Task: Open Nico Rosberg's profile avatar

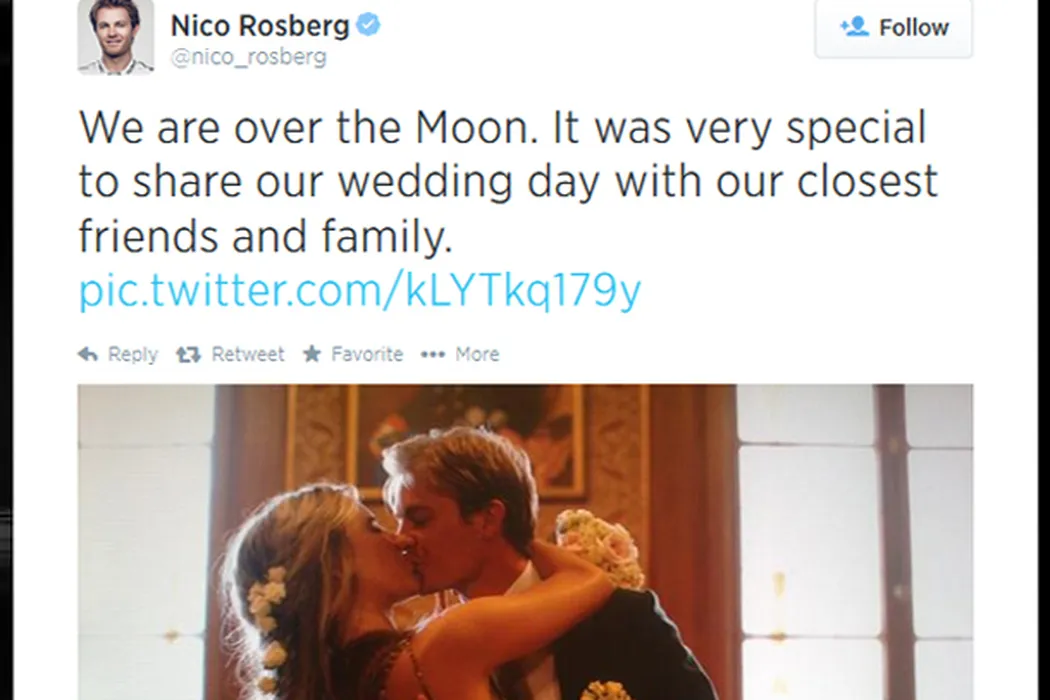Action: click(116, 37)
